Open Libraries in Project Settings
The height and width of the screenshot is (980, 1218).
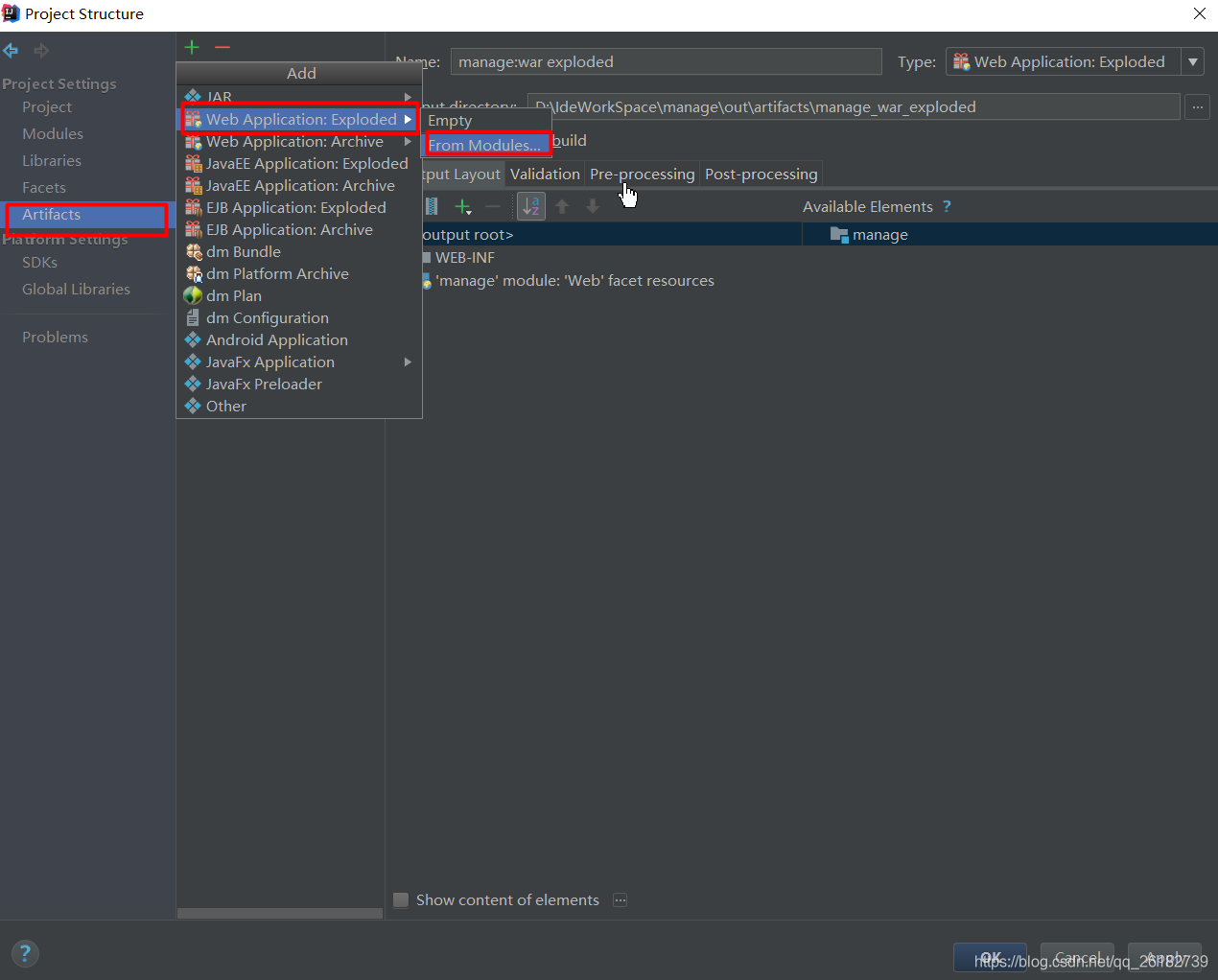click(52, 160)
